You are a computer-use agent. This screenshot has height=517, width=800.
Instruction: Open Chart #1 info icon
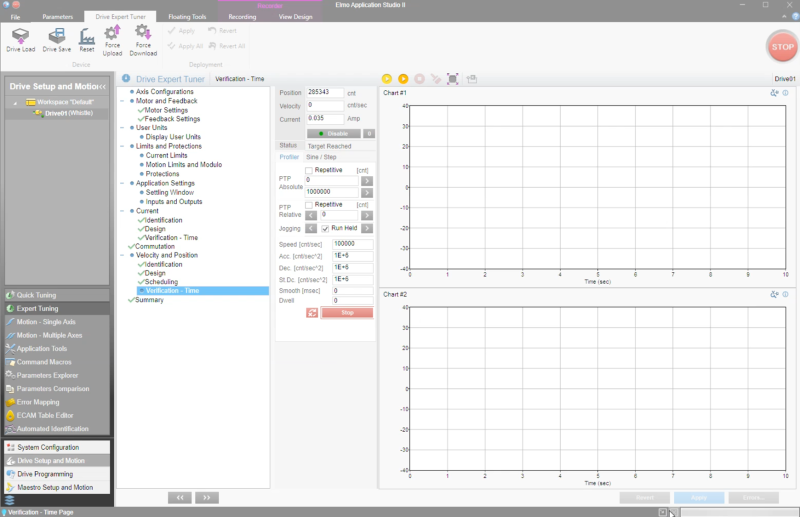tap(785, 93)
